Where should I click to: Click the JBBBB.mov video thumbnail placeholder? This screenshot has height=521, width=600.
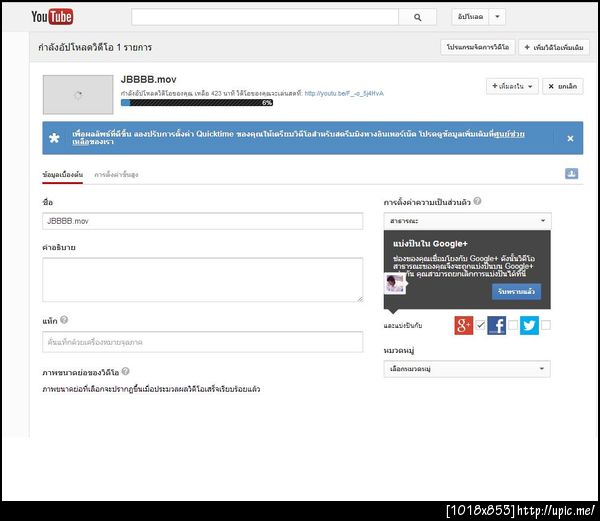78,94
